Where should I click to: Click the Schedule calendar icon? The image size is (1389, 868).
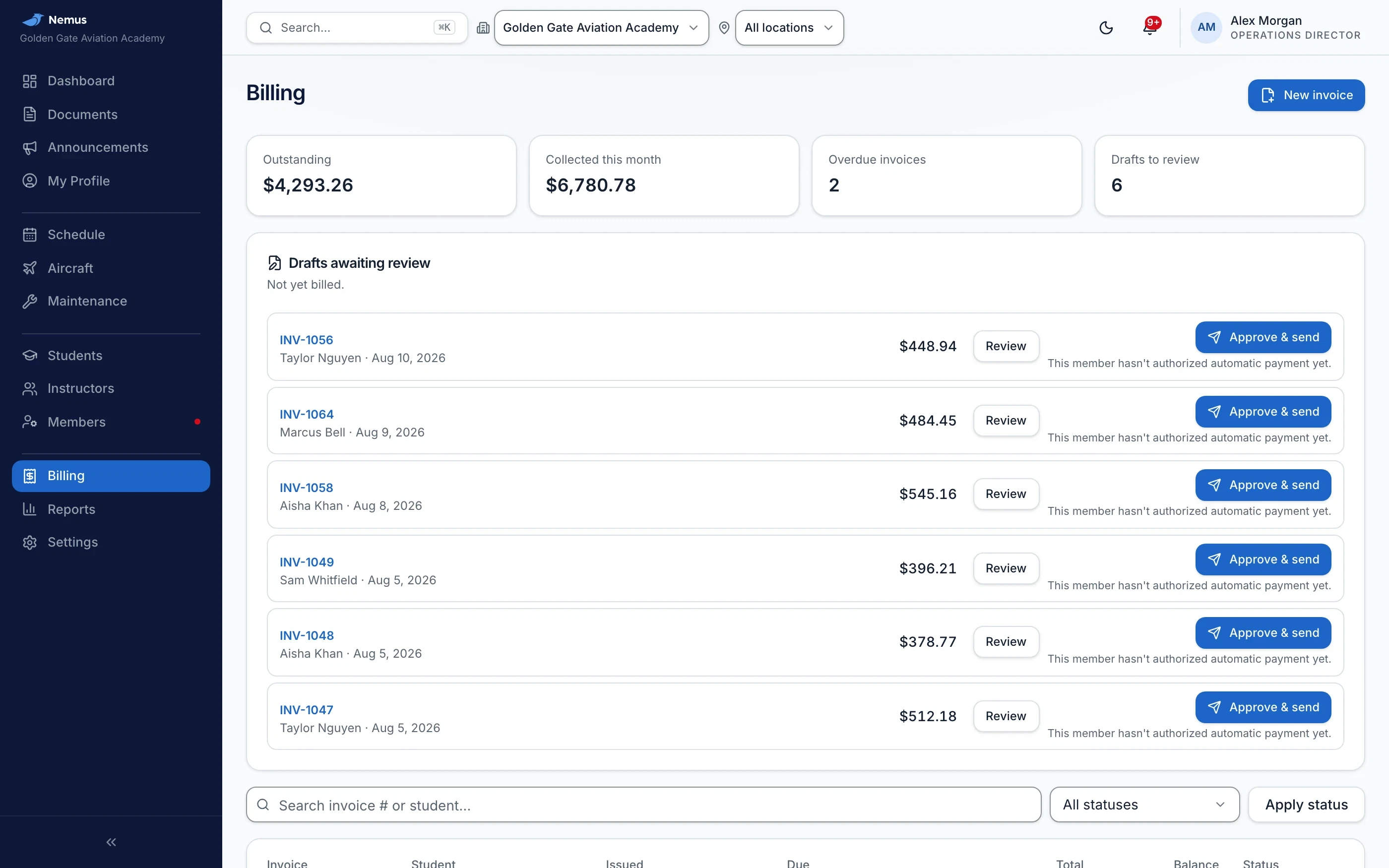pos(30,235)
